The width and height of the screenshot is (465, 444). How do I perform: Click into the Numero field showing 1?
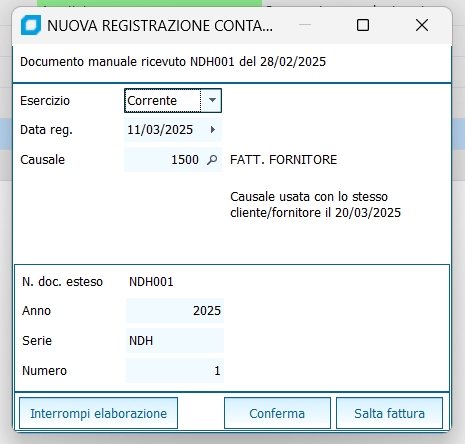click(x=175, y=371)
